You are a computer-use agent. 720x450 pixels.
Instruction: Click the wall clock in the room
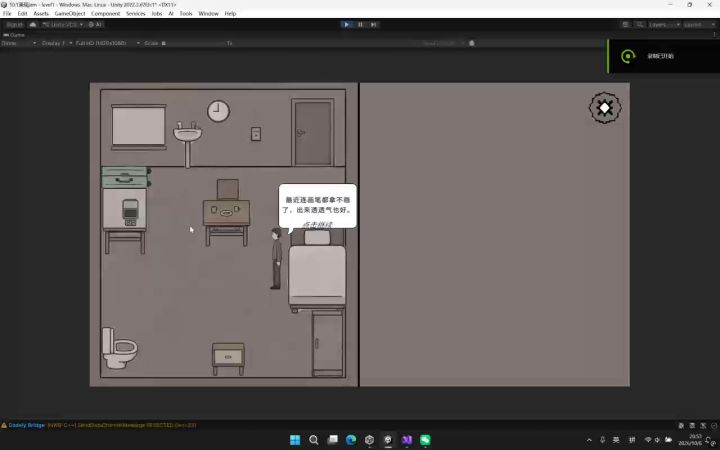pyautogui.click(x=218, y=111)
